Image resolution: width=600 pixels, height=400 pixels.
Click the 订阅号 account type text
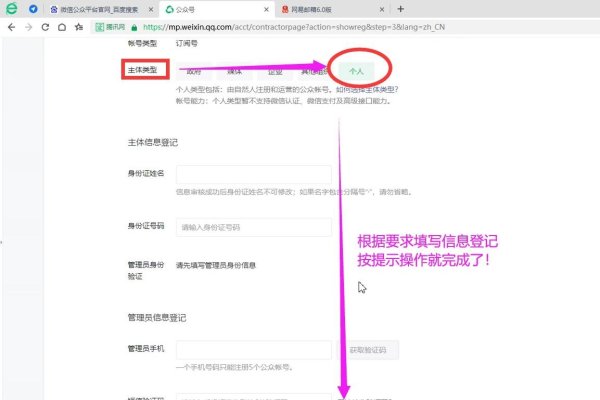[x=187, y=43]
